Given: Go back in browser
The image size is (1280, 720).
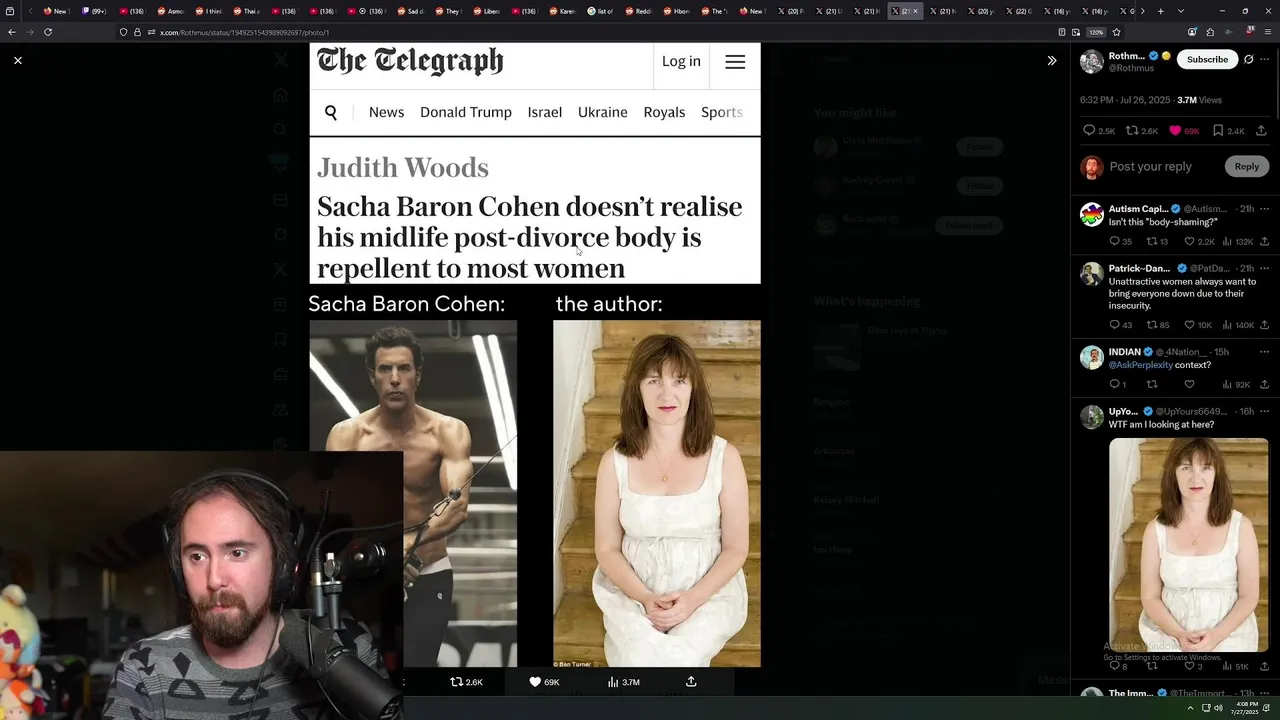Looking at the screenshot, I should tap(12, 32).
